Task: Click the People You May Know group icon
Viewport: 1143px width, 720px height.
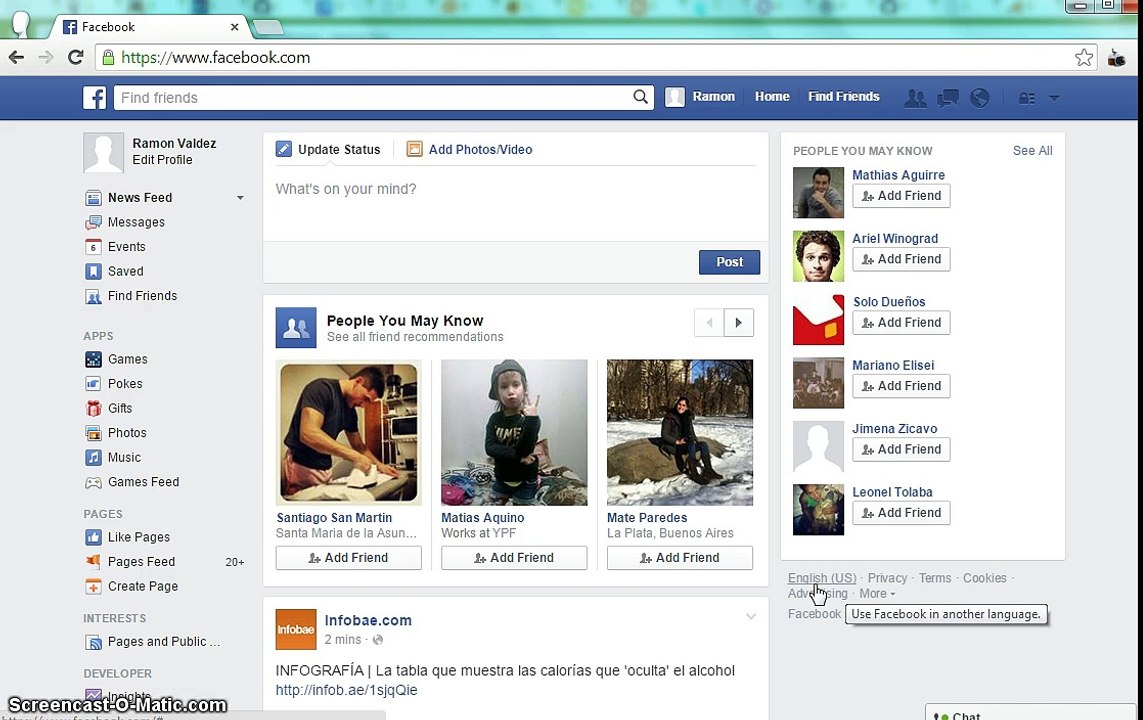Action: click(296, 328)
